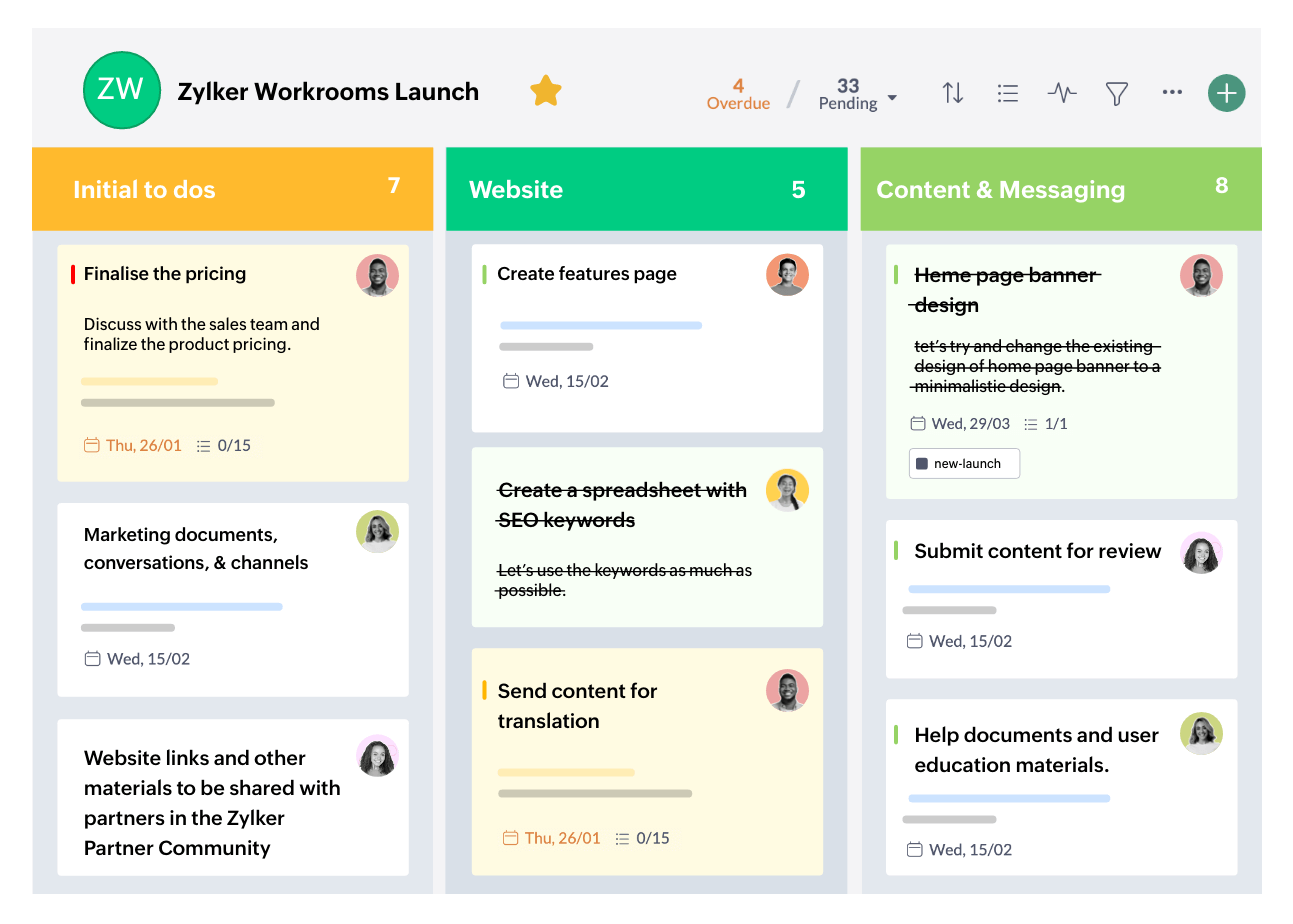The width and height of the screenshot is (1293, 924).
Task: Click the Overdue counter
Action: pyautogui.click(x=738, y=92)
